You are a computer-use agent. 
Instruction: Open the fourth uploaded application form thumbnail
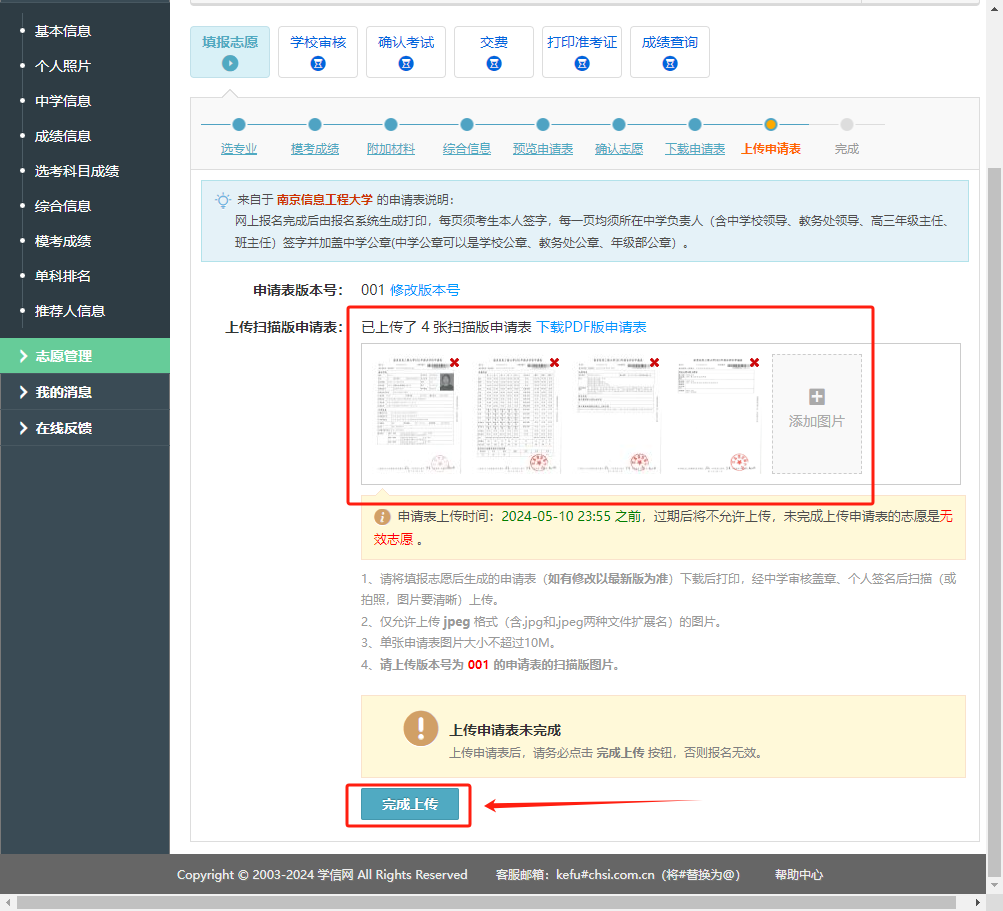coord(717,416)
